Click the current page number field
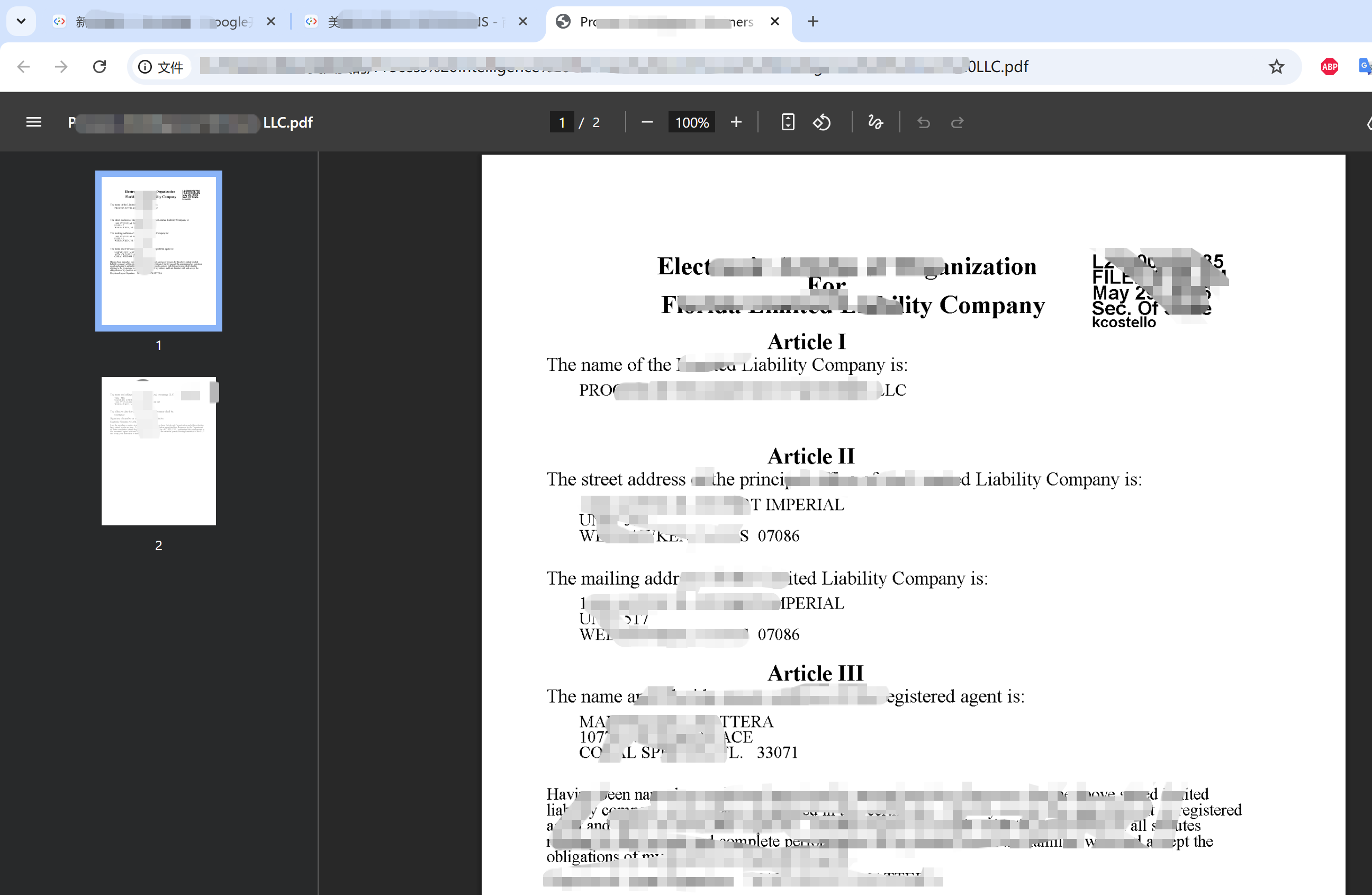Screen dimensions: 1372x895 coord(562,122)
